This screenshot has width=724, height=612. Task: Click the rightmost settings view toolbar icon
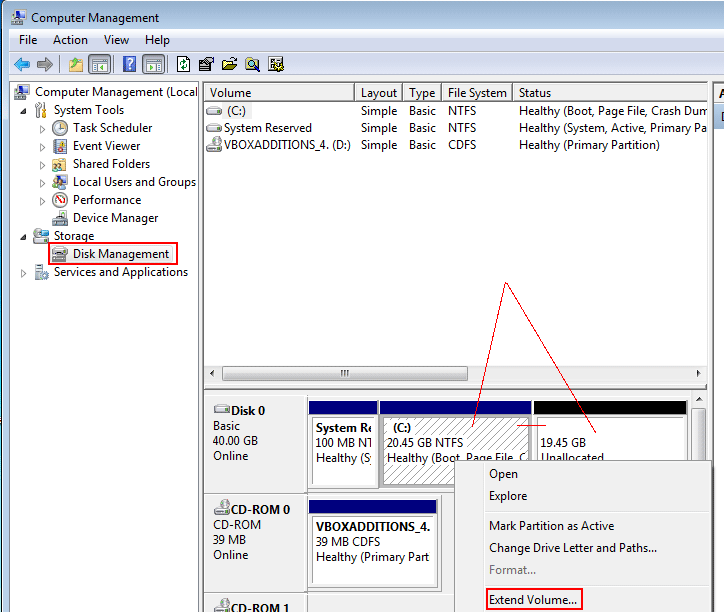276,64
